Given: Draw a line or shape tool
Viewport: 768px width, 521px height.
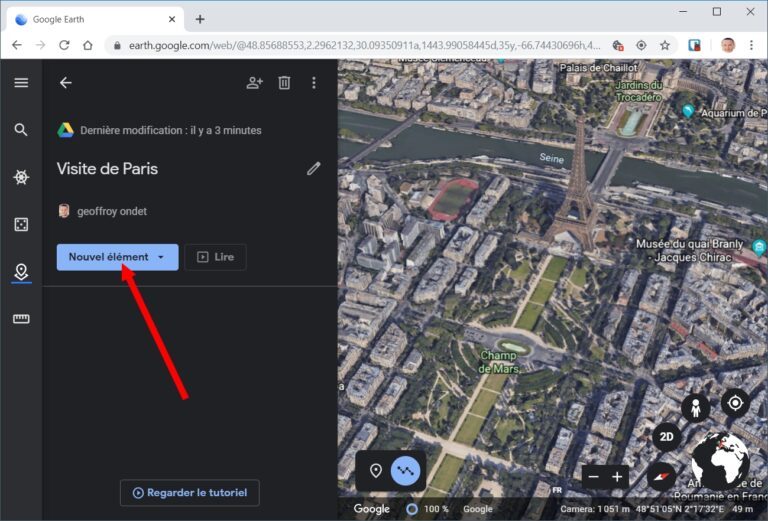Looking at the screenshot, I should (406, 471).
